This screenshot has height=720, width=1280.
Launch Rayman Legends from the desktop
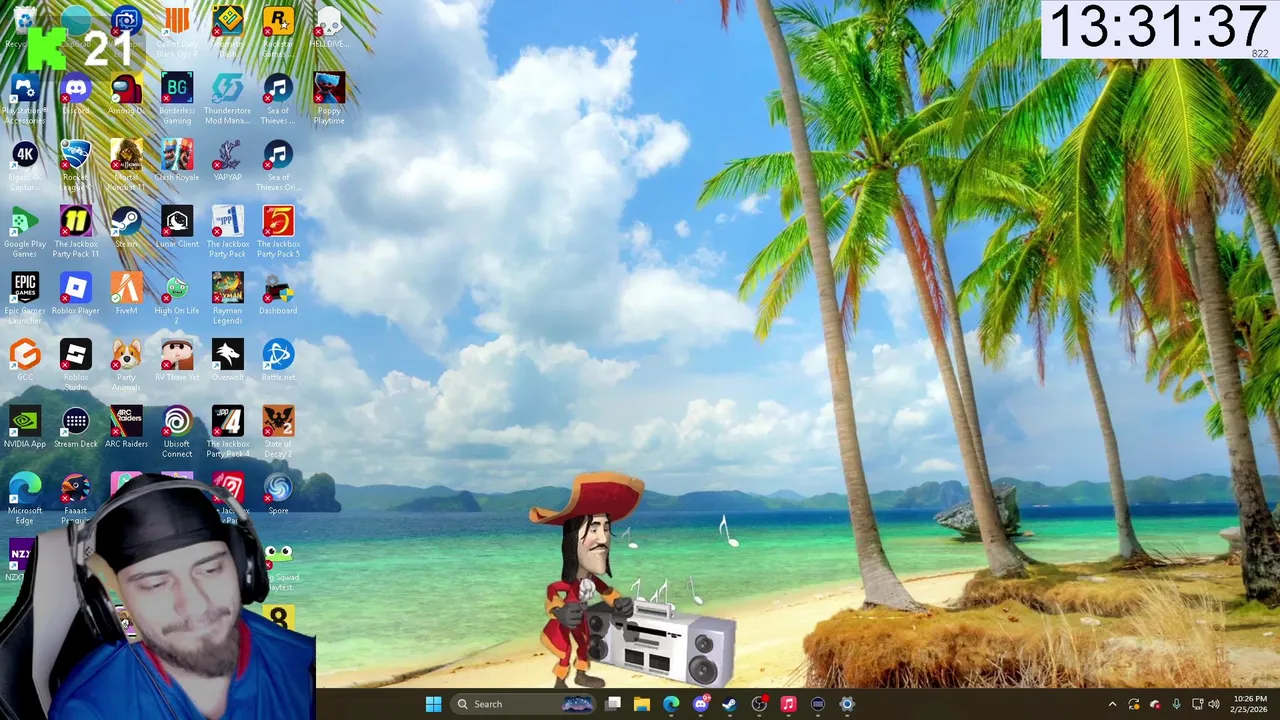tap(227, 299)
